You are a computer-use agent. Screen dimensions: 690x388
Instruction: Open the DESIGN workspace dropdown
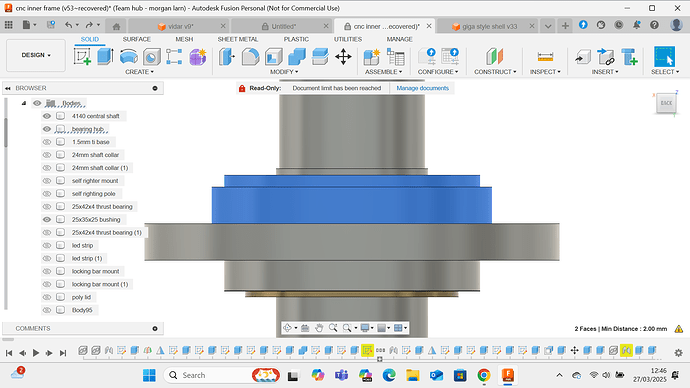pyautogui.click(x=36, y=55)
